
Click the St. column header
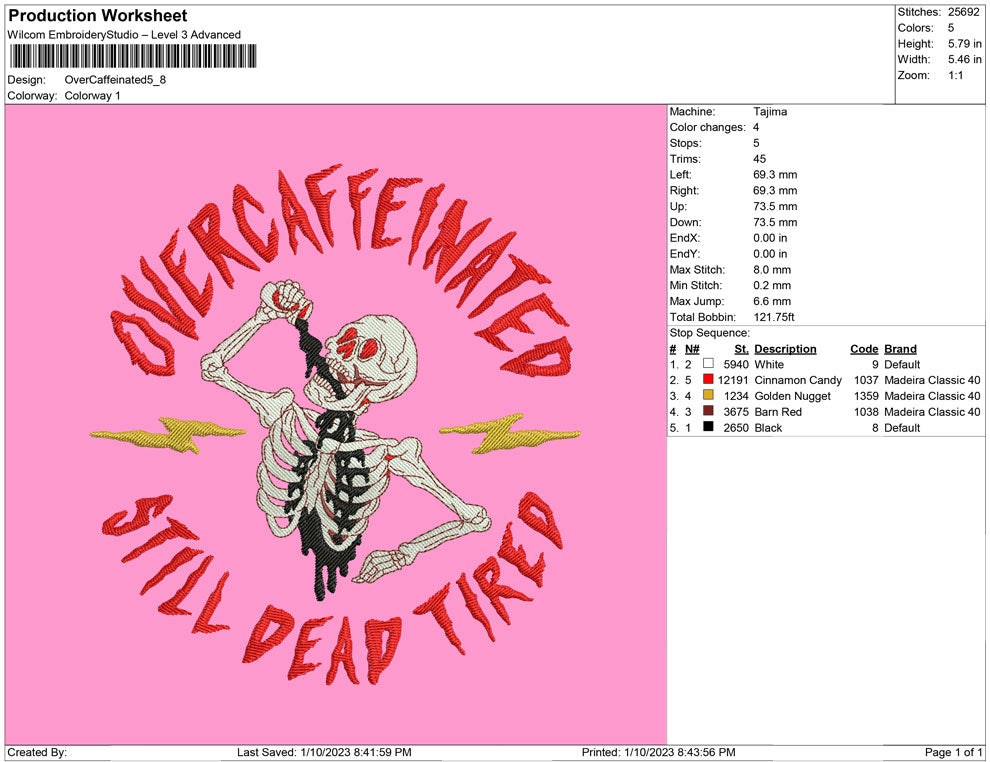click(x=741, y=348)
